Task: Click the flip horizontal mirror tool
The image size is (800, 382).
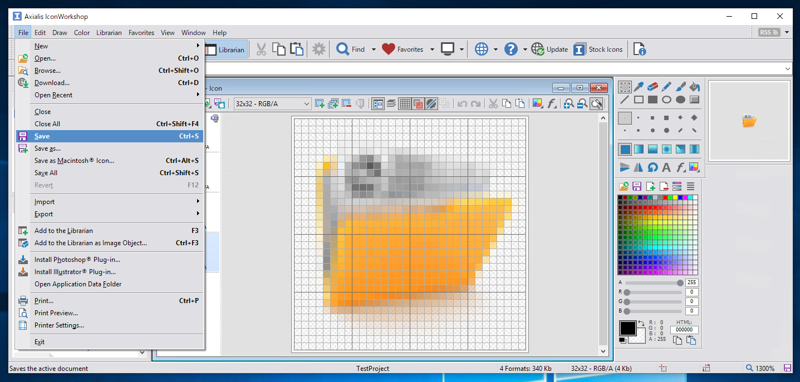Action: pos(639,167)
